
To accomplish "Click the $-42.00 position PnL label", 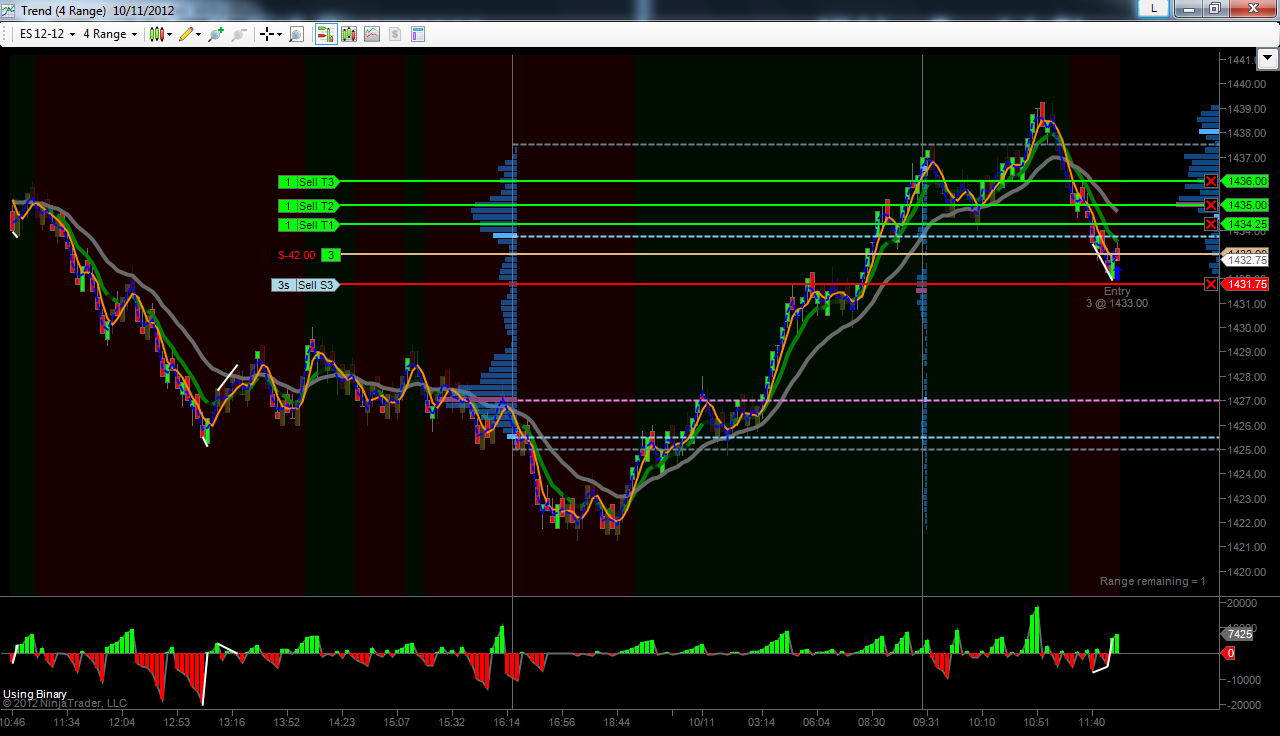I will [297, 255].
